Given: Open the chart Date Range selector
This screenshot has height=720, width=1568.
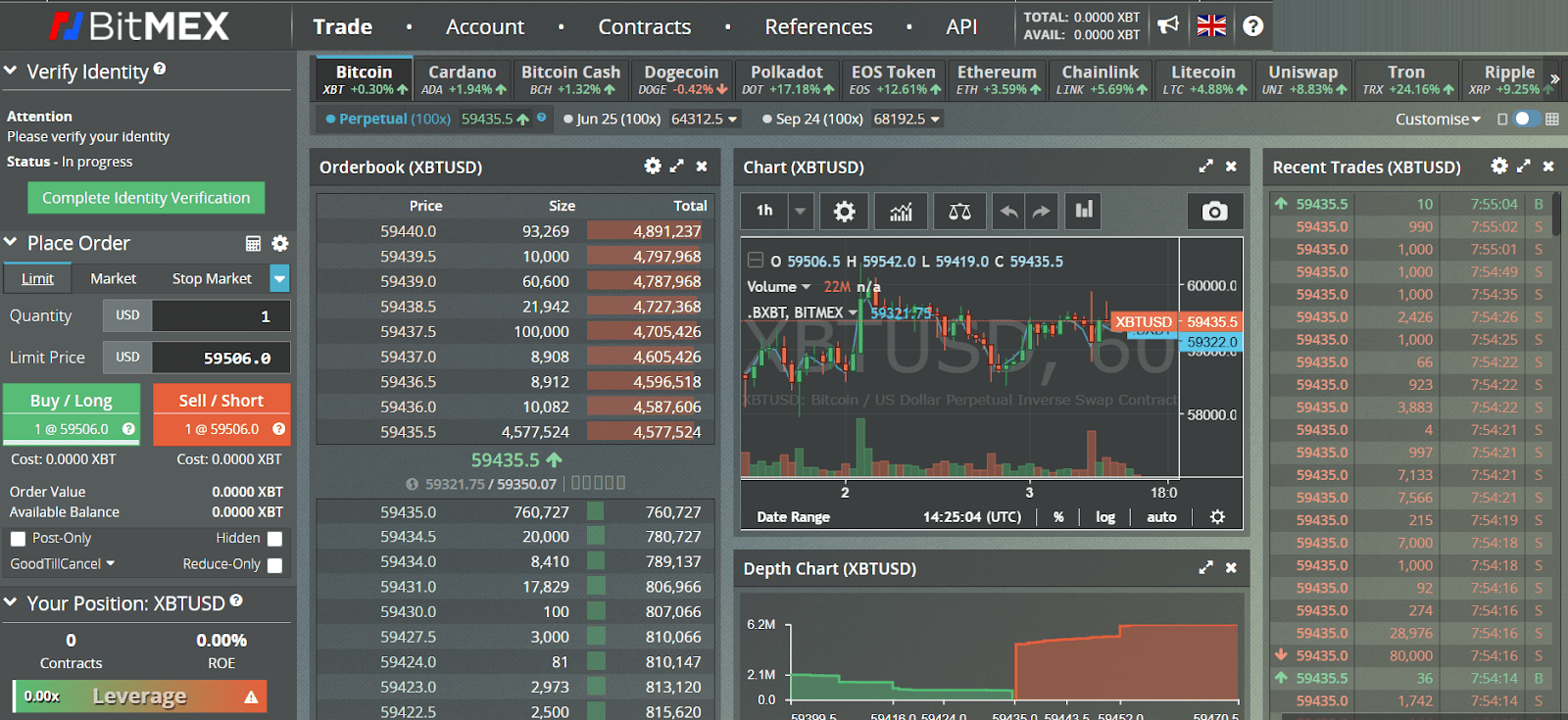Looking at the screenshot, I should pos(793,516).
